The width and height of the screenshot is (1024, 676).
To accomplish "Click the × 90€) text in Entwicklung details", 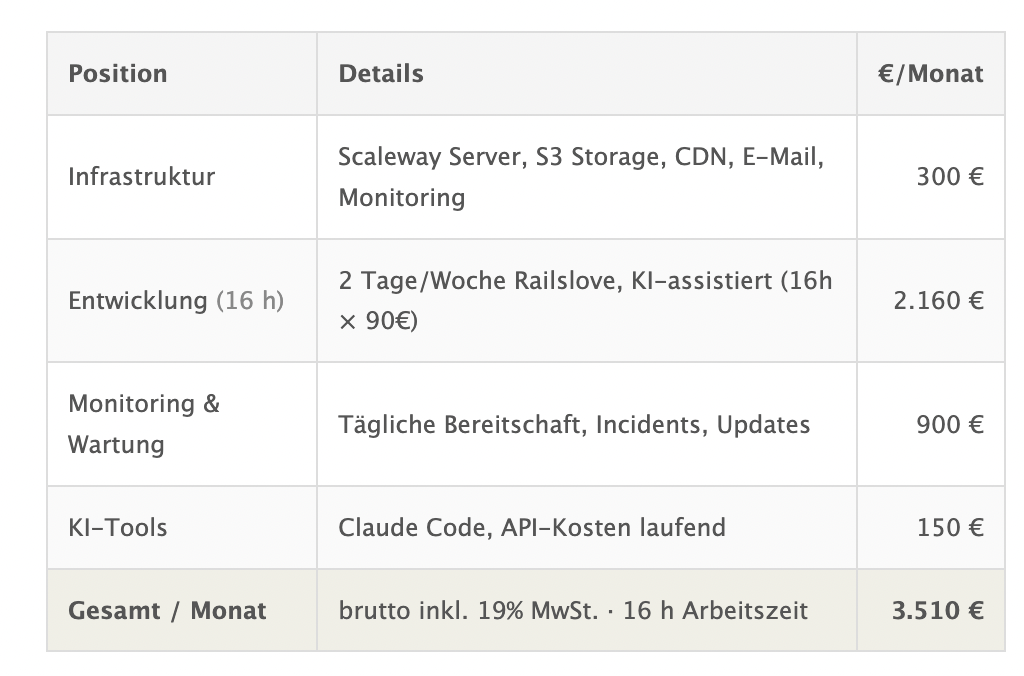I will (378, 321).
